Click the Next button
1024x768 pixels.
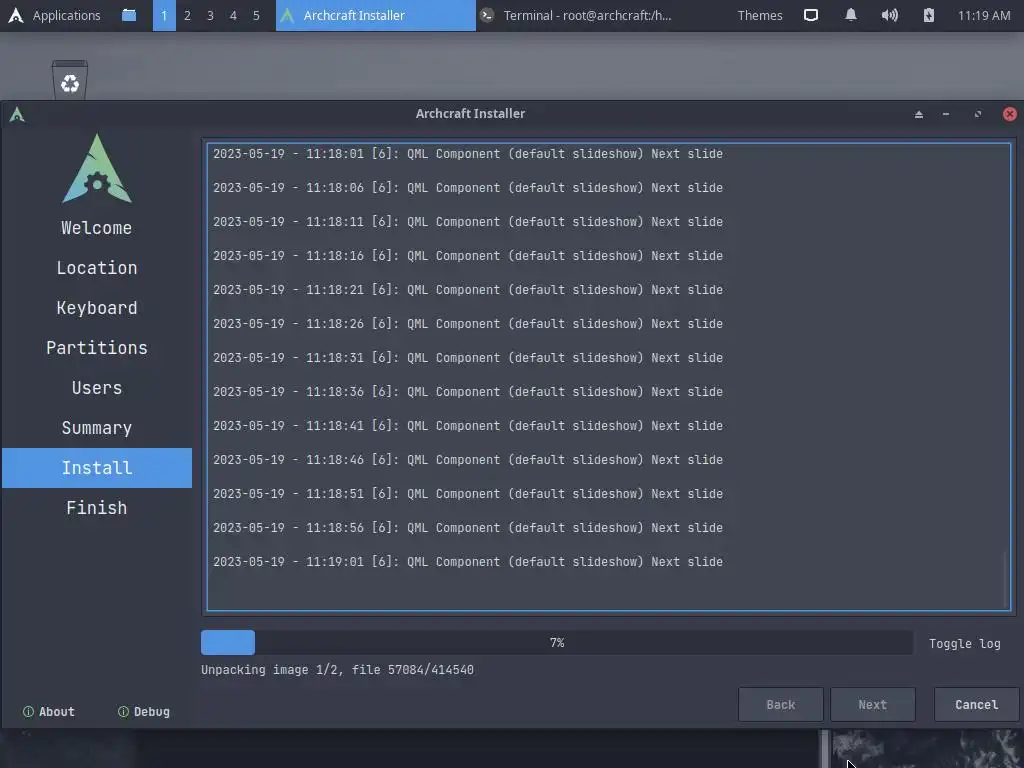(x=872, y=704)
